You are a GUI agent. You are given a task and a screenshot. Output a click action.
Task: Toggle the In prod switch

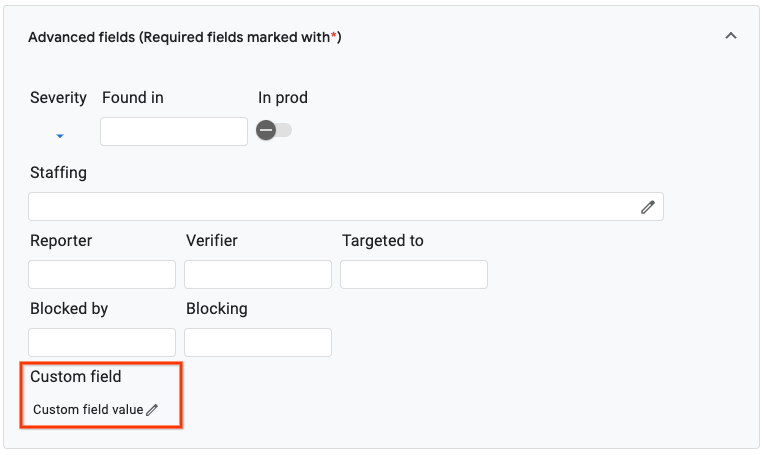coord(274,131)
